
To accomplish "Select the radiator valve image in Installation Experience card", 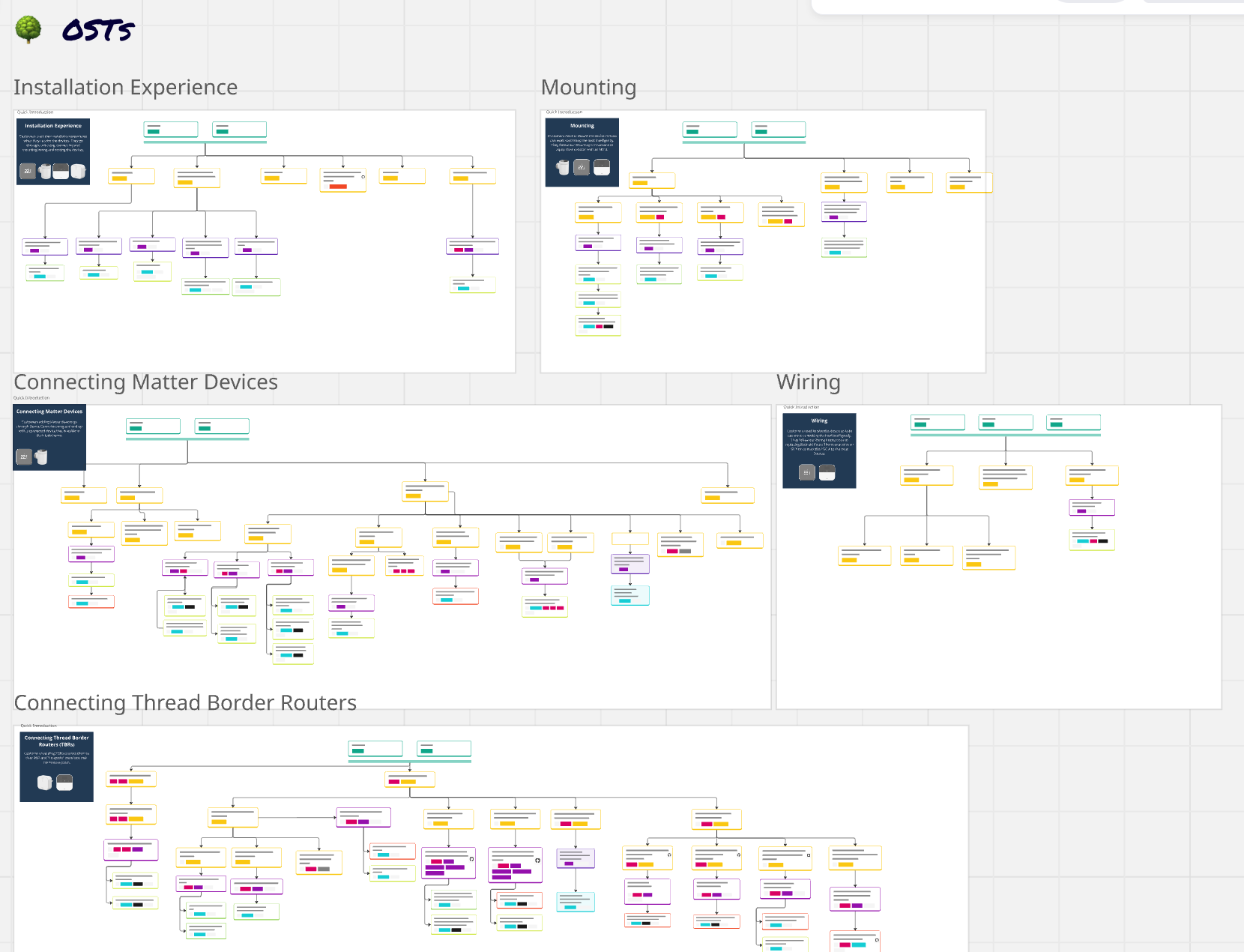I will pyautogui.click(x=45, y=171).
